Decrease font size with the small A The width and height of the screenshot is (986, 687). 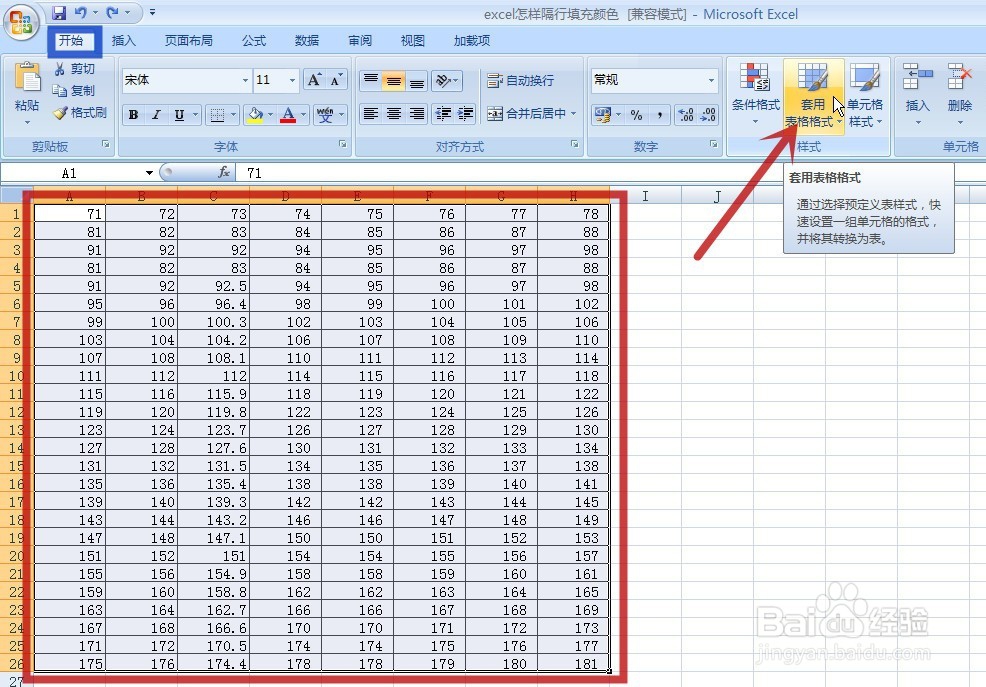[x=335, y=80]
